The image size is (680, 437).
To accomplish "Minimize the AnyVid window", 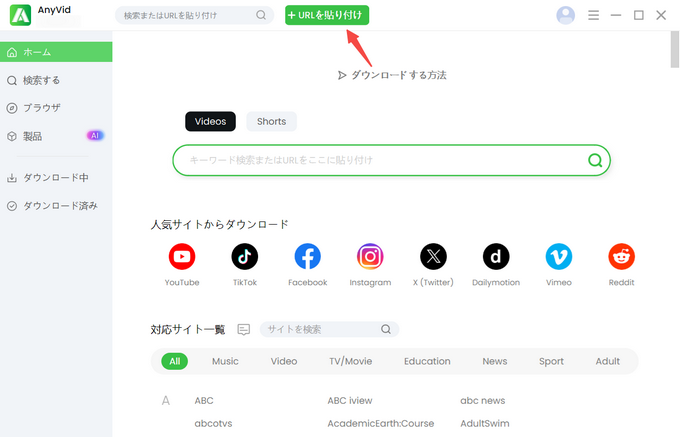I will click(x=616, y=15).
